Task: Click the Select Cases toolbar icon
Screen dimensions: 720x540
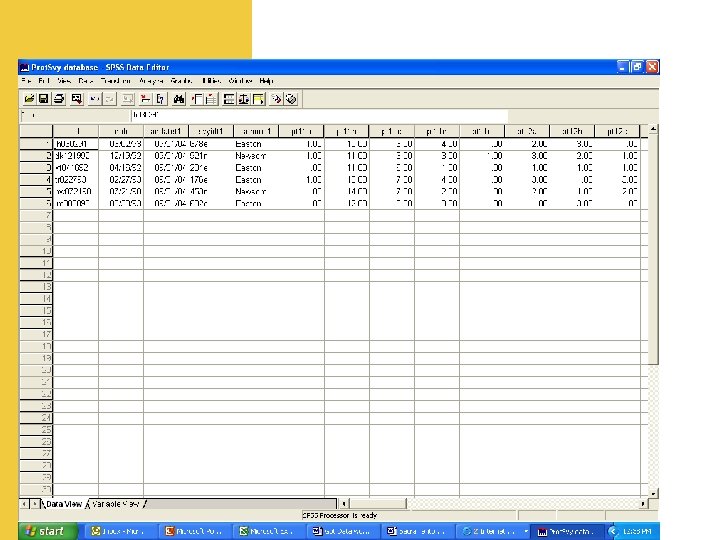Action: click(x=259, y=99)
